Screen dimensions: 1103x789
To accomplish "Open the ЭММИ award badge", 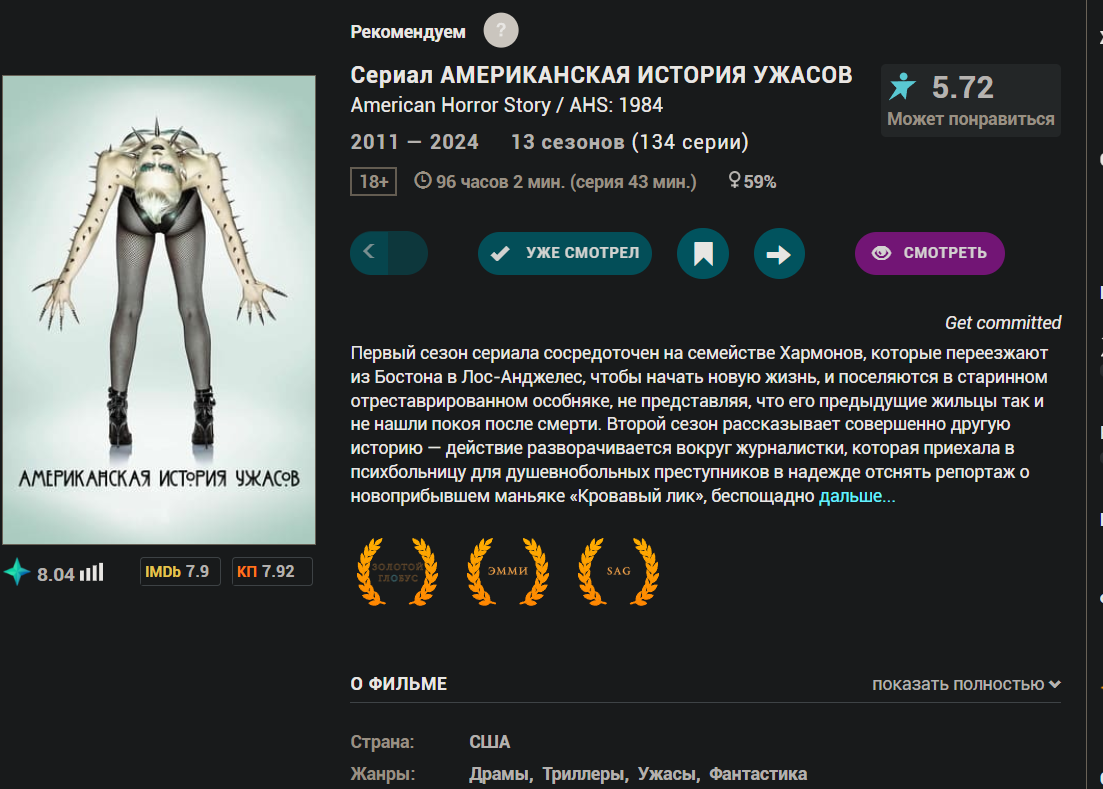I will (508, 572).
